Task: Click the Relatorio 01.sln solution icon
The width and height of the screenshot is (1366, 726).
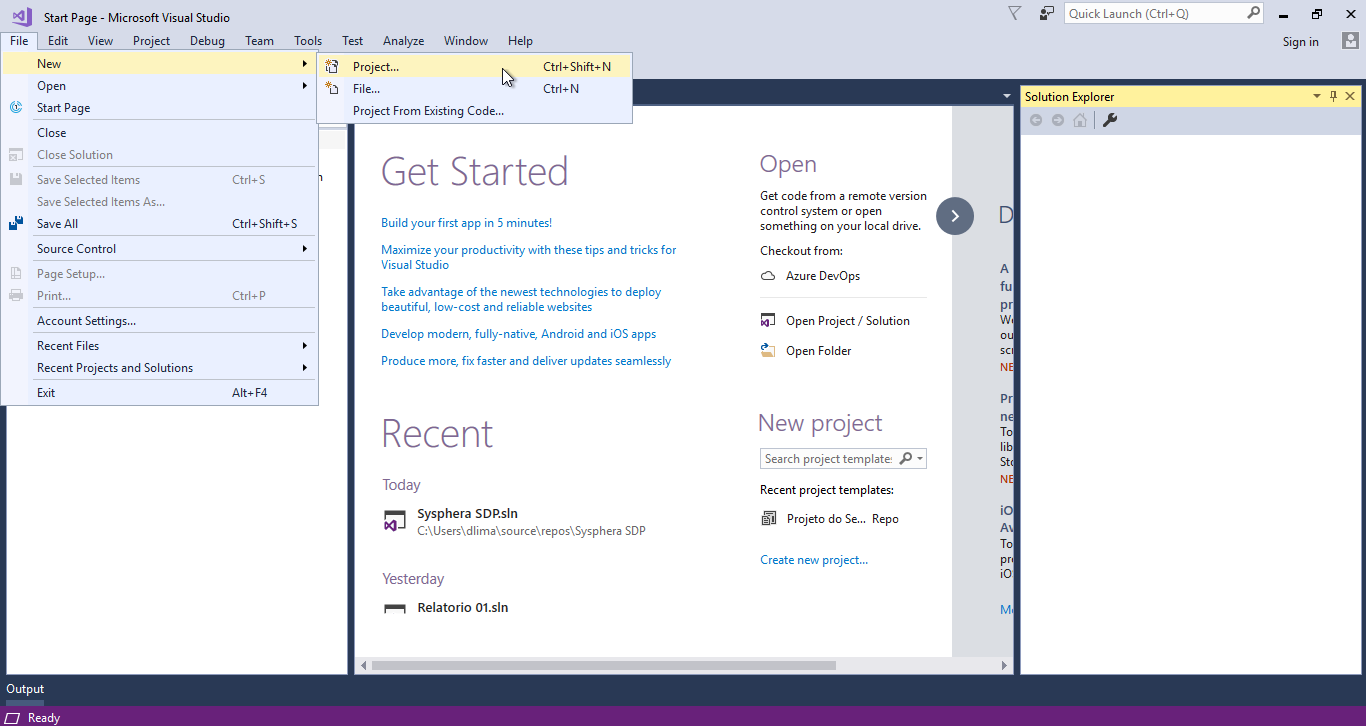Action: click(395, 608)
